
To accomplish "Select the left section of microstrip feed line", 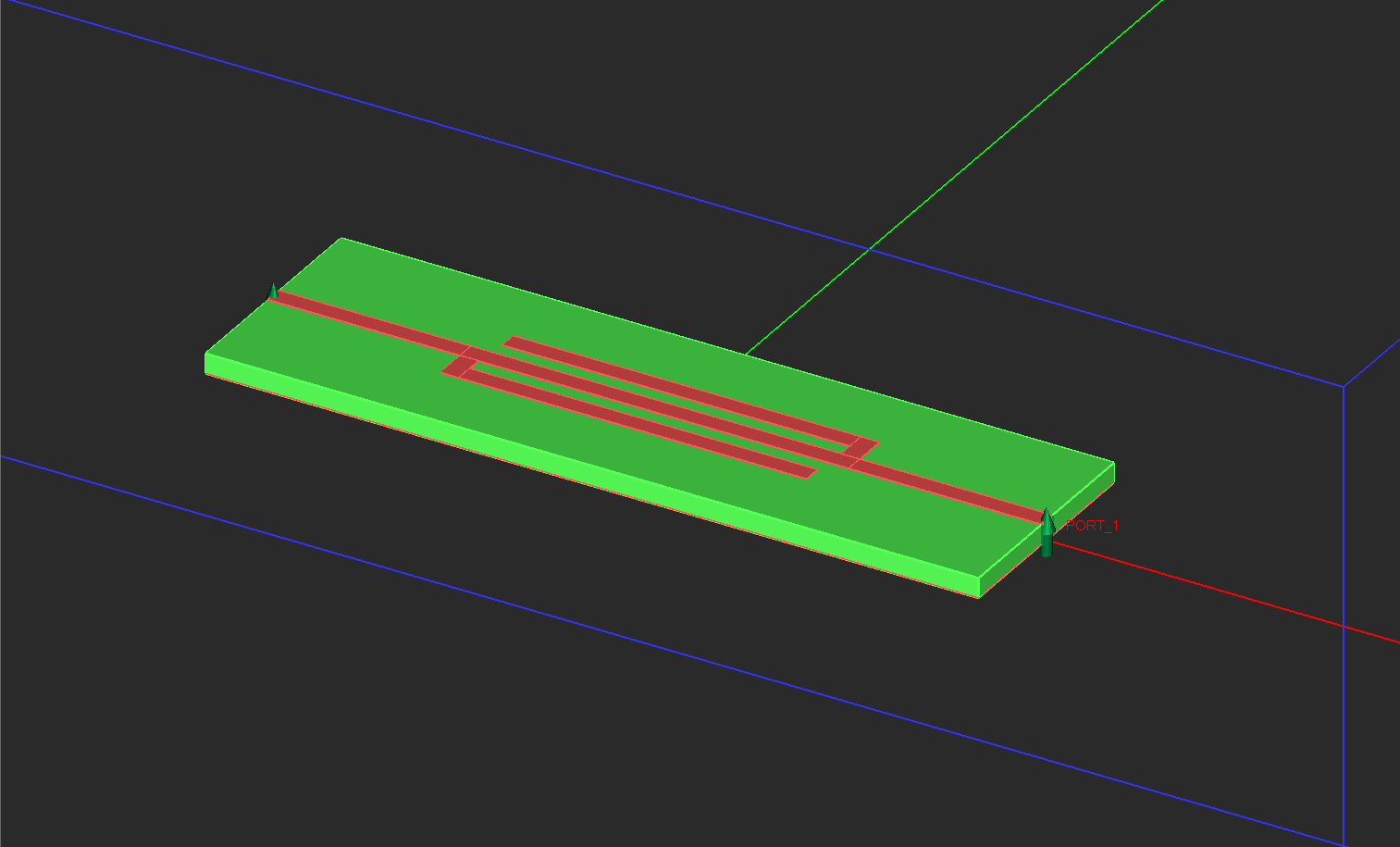I will point(370,324).
